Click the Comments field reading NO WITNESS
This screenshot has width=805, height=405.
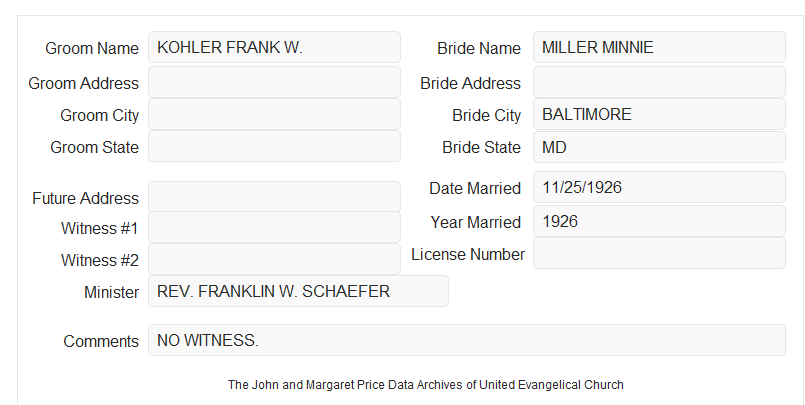[467, 340]
